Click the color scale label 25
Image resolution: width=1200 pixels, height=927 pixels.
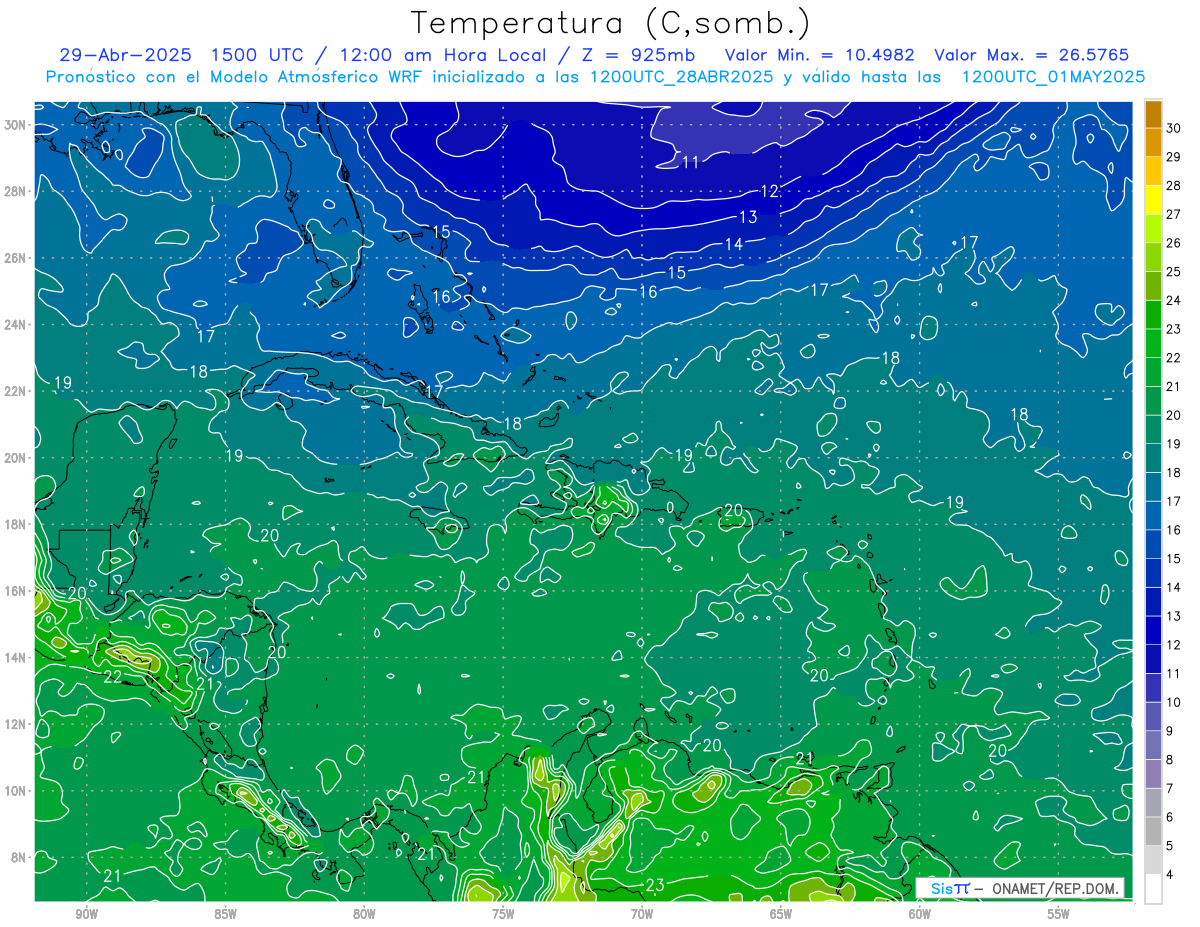pyautogui.click(x=1174, y=271)
